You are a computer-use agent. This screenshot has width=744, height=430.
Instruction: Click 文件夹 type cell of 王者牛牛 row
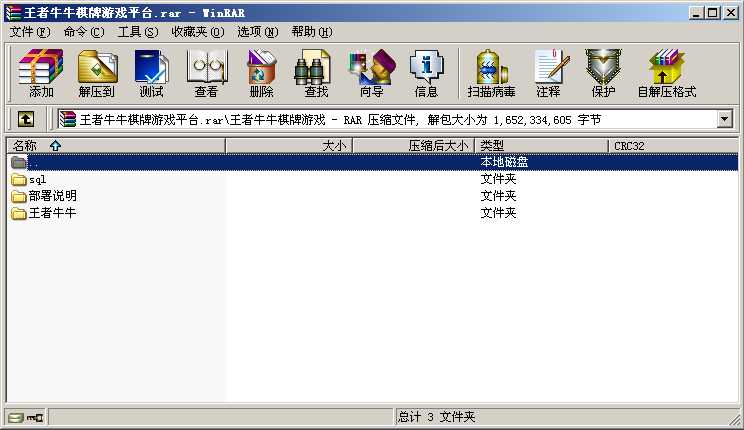click(x=498, y=213)
